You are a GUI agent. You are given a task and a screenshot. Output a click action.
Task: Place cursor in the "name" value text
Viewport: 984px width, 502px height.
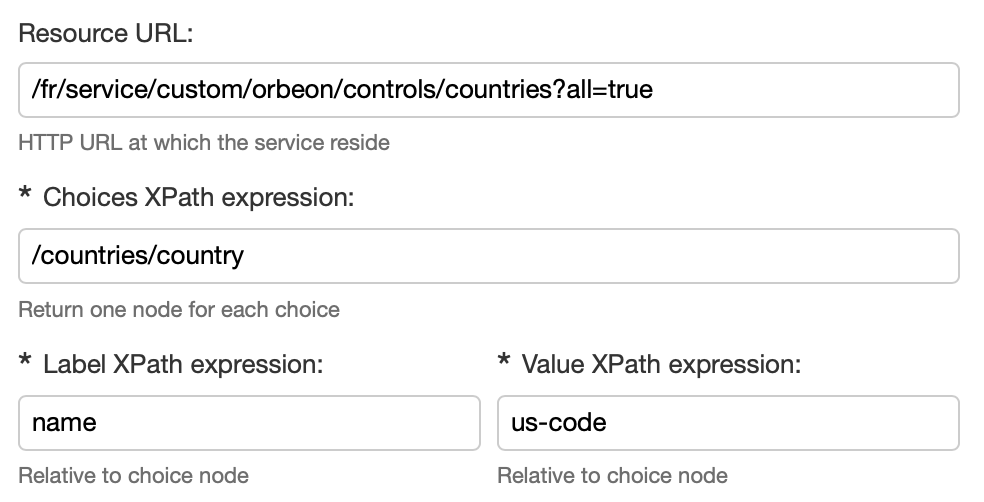tap(64, 423)
